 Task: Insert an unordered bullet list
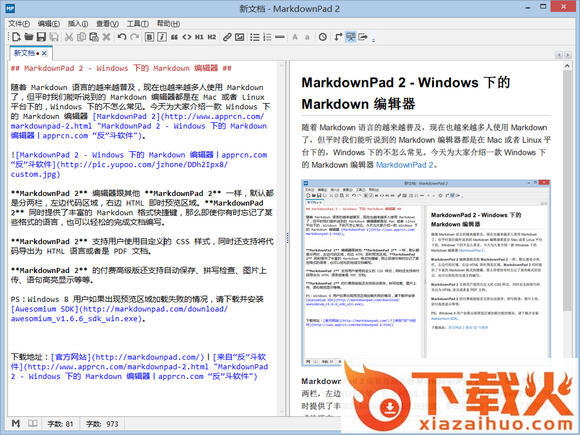click(254, 37)
